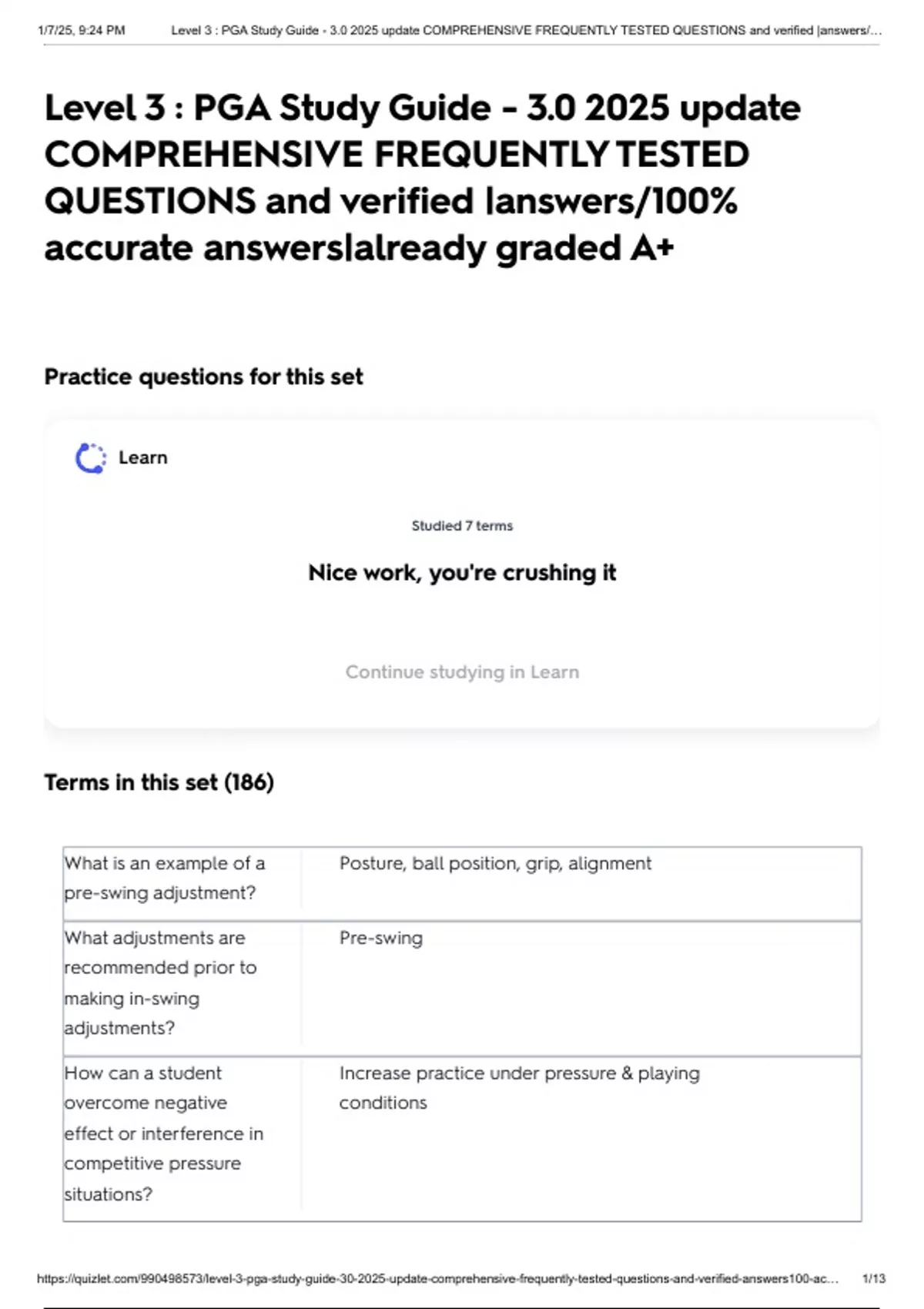Click the 'already graded A+' title line
924x1309 pixels.
(359, 248)
